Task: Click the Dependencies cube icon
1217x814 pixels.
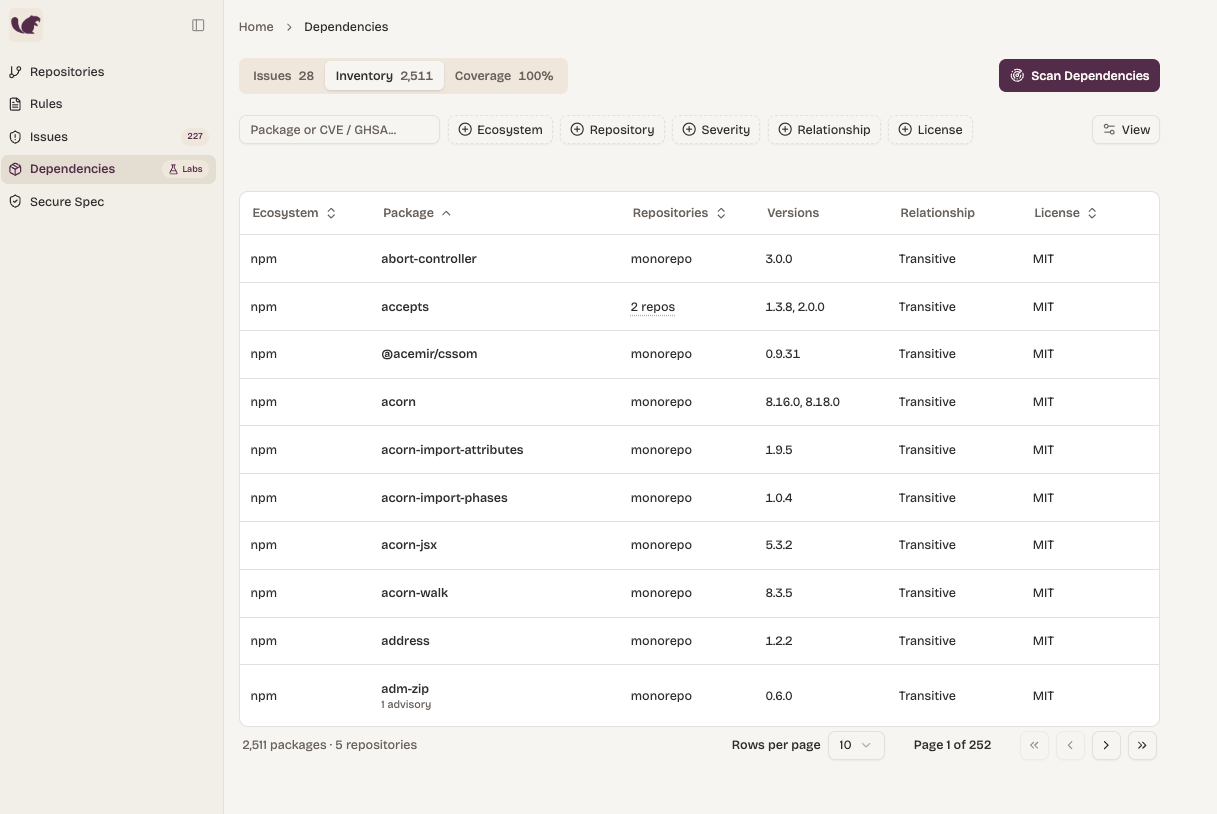Action: coord(15,169)
